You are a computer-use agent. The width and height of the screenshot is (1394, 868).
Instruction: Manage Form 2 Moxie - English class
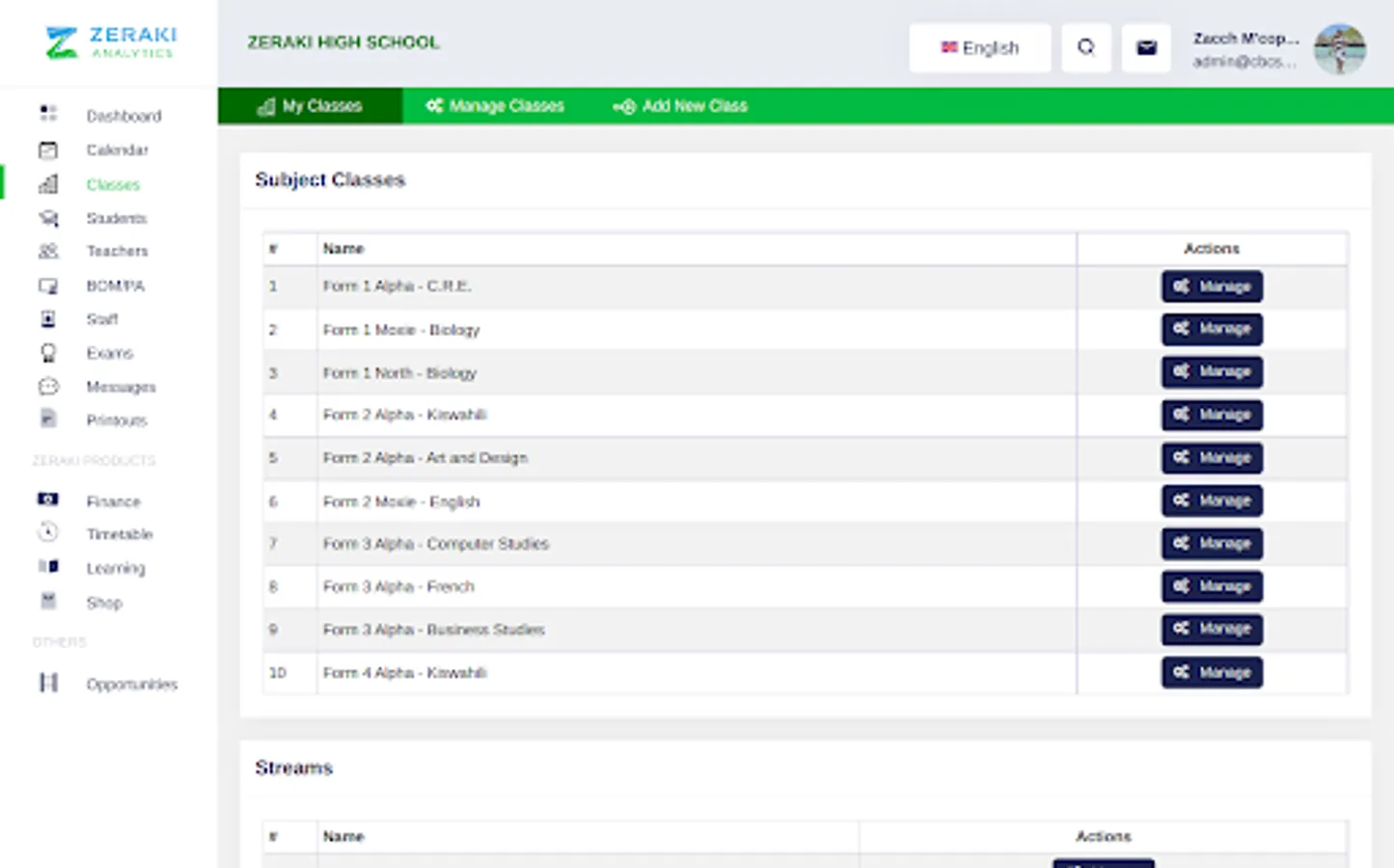point(1212,501)
